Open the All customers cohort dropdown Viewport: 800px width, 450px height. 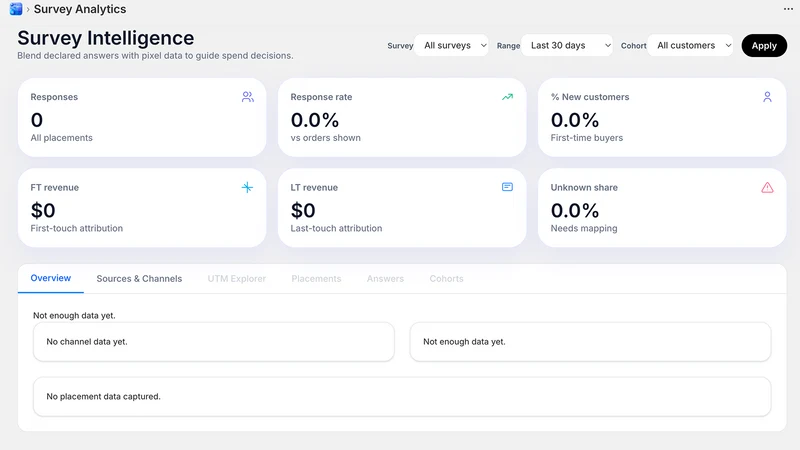point(690,45)
